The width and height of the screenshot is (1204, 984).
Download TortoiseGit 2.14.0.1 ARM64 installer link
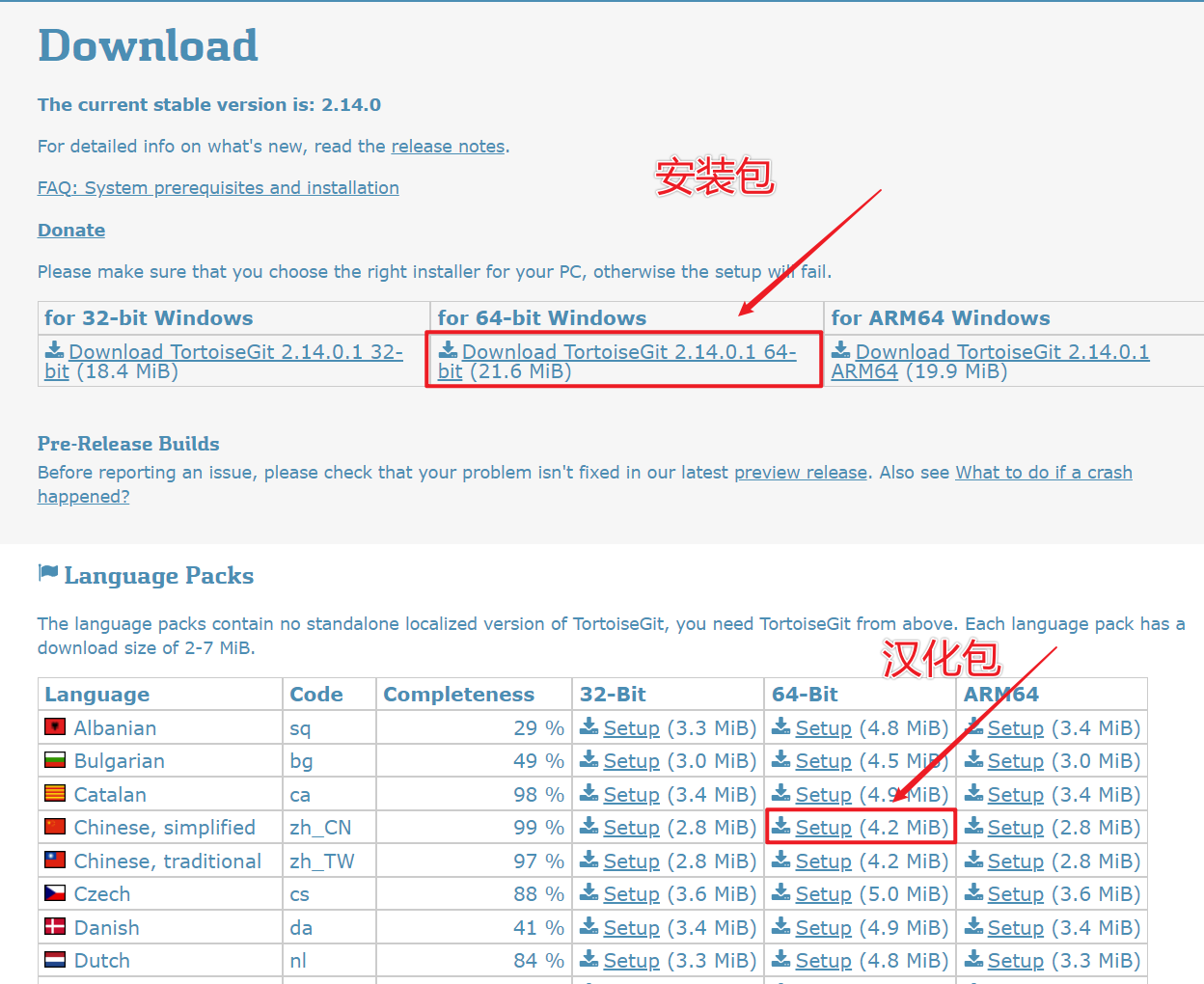click(991, 362)
